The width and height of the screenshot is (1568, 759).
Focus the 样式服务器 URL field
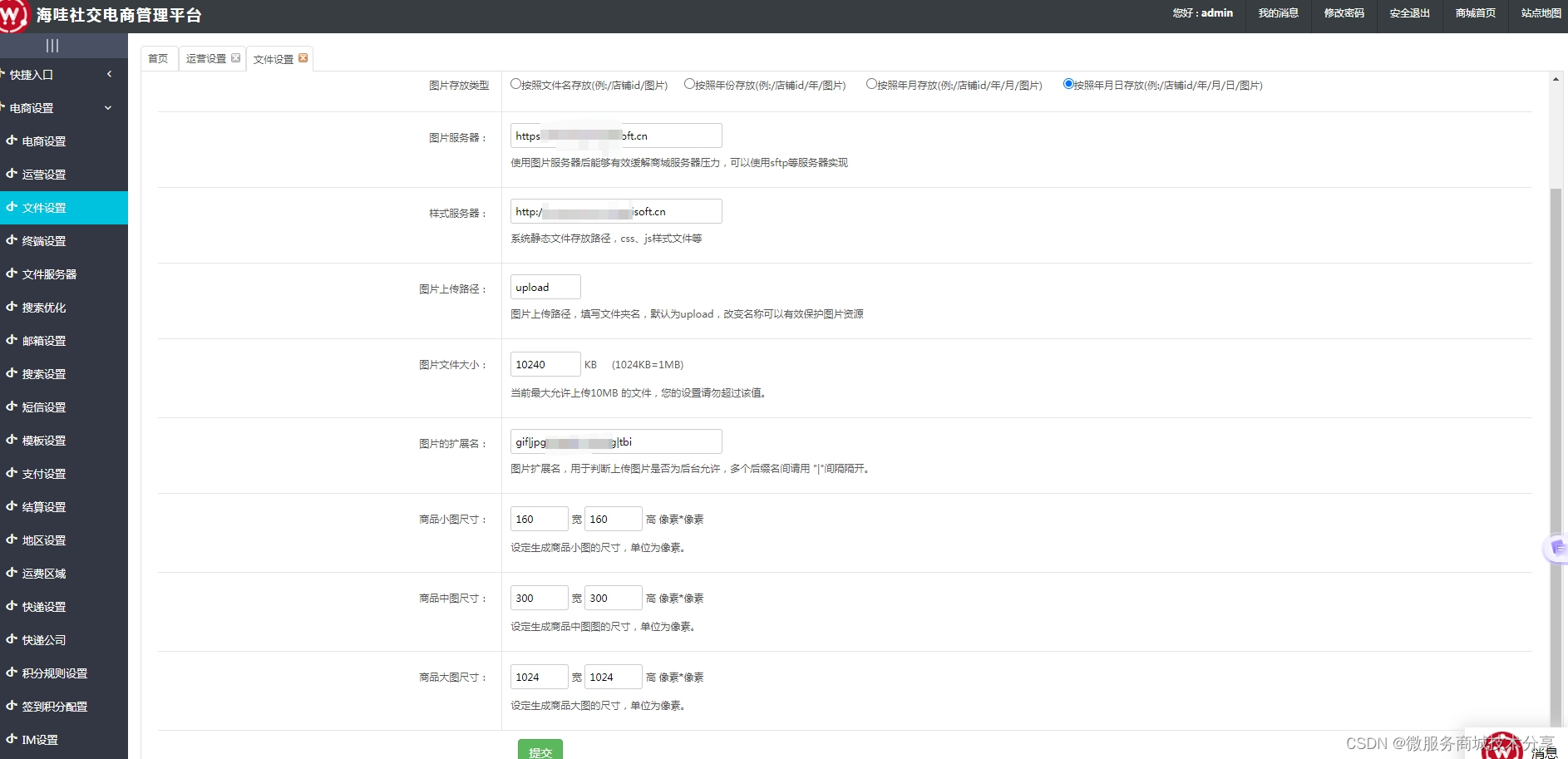pyautogui.click(x=616, y=211)
